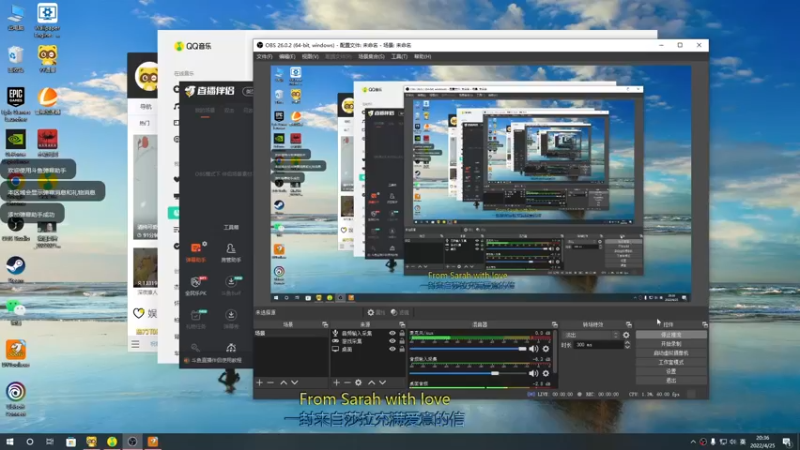Image resolution: width=800 pixels, height=450 pixels.
Task: Move source down in Sources panel
Action: click(382, 382)
